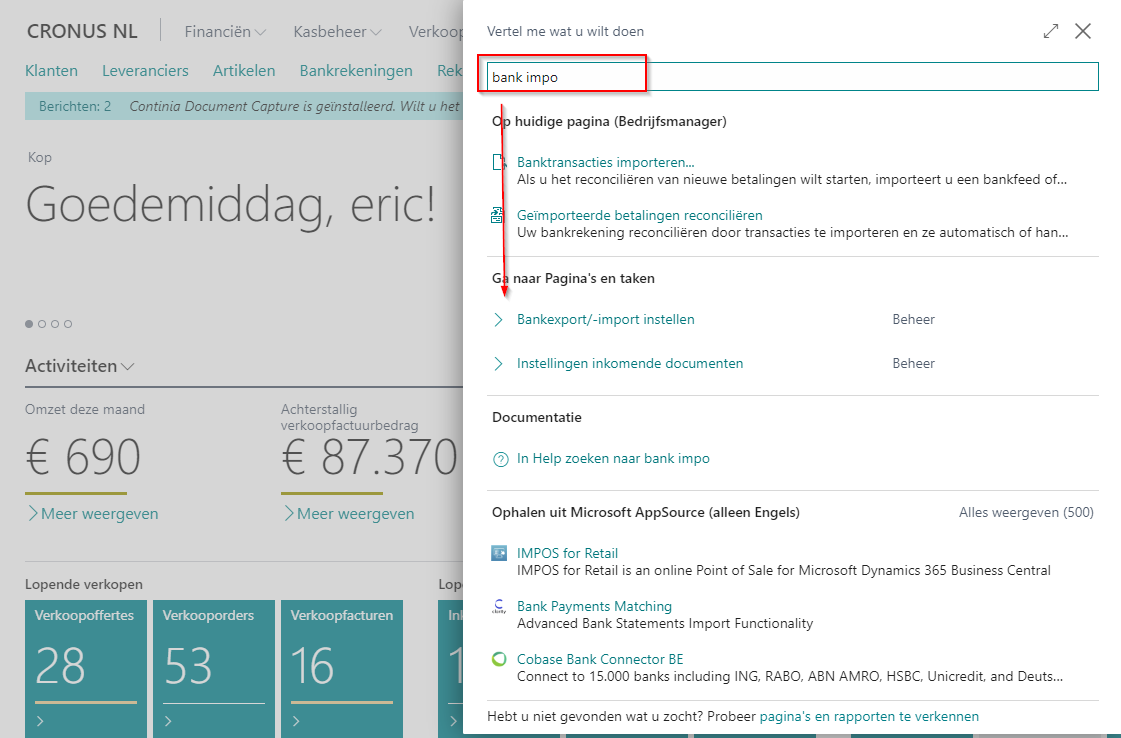Click pagina's en rapporten te verkennen link
The height and width of the screenshot is (738, 1121).
click(869, 716)
